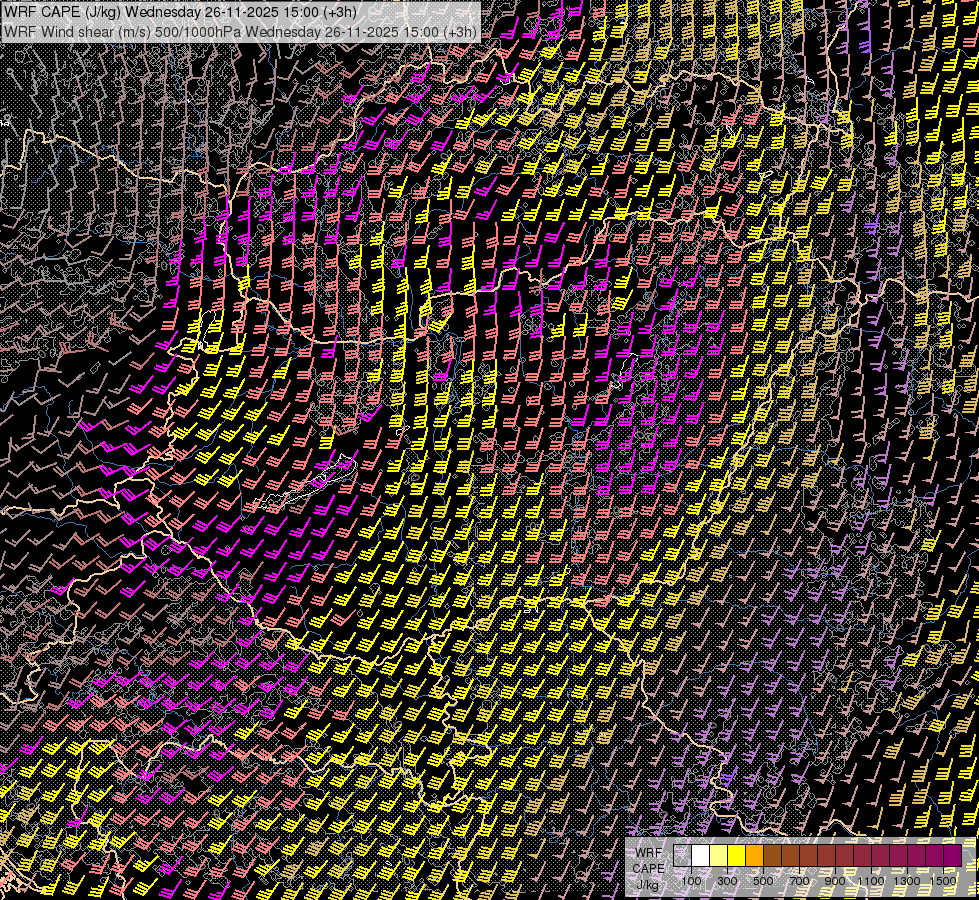Viewport: 979px width, 900px height.
Task: Select the hatched first box of the legend
Action: [x=683, y=856]
